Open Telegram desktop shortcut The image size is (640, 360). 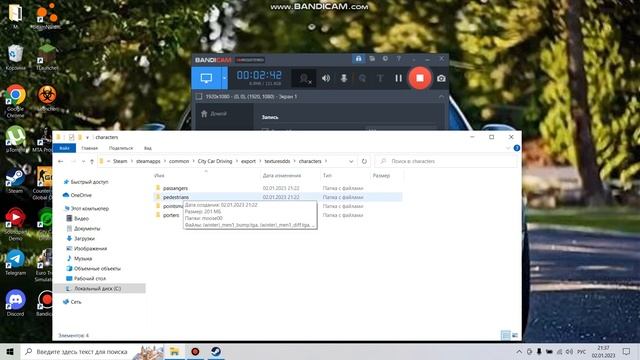pyautogui.click(x=16, y=262)
